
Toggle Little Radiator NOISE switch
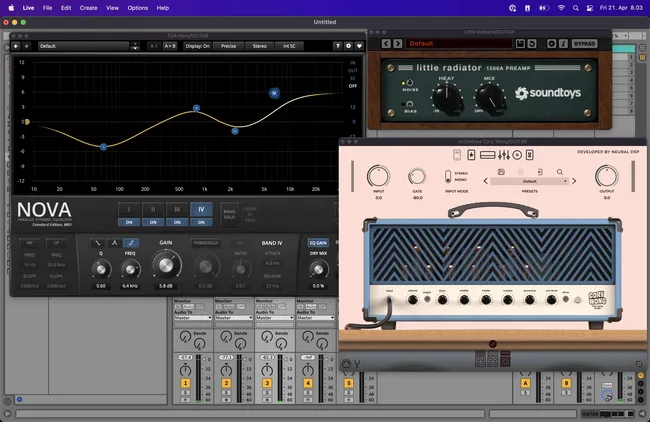[409, 82]
